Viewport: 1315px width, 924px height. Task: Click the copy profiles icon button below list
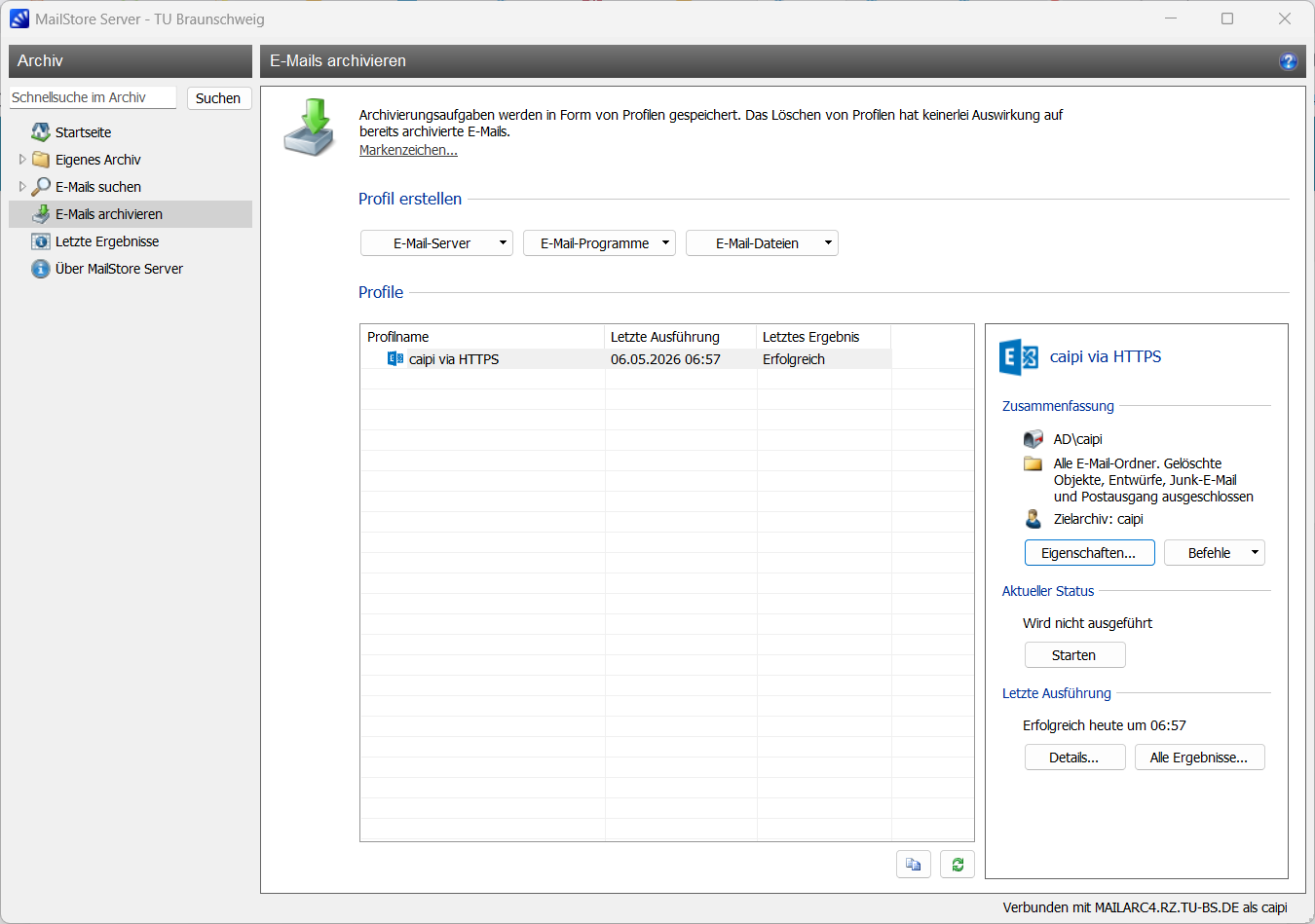coord(914,864)
